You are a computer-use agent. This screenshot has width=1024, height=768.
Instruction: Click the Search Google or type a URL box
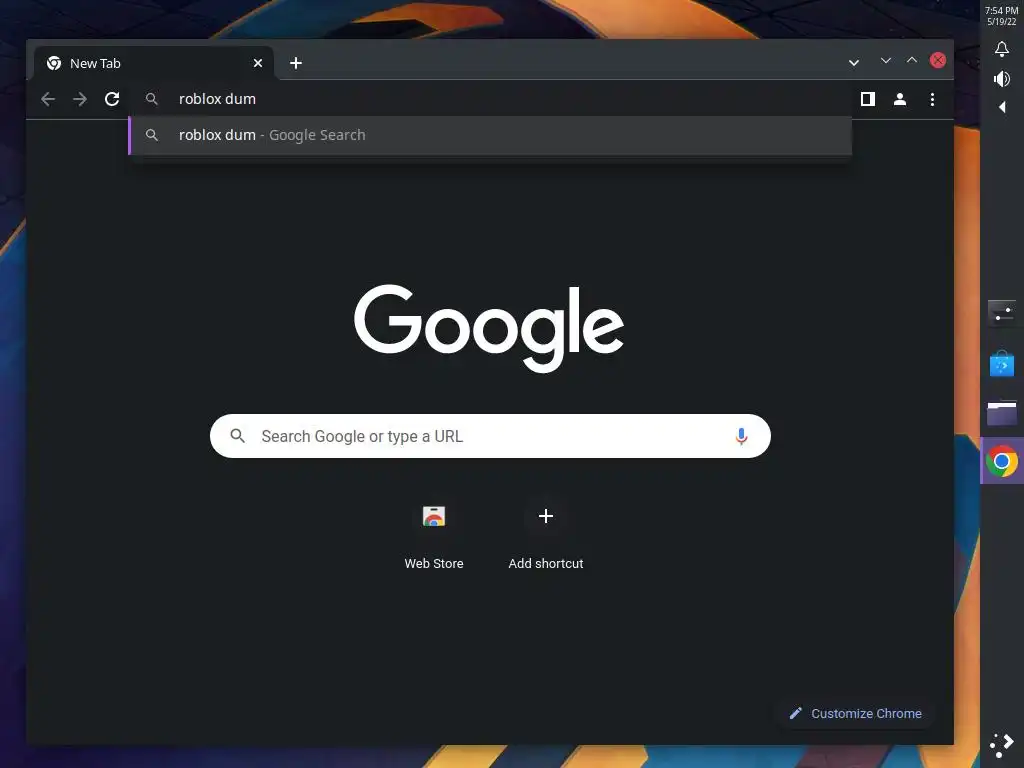point(490,436)
